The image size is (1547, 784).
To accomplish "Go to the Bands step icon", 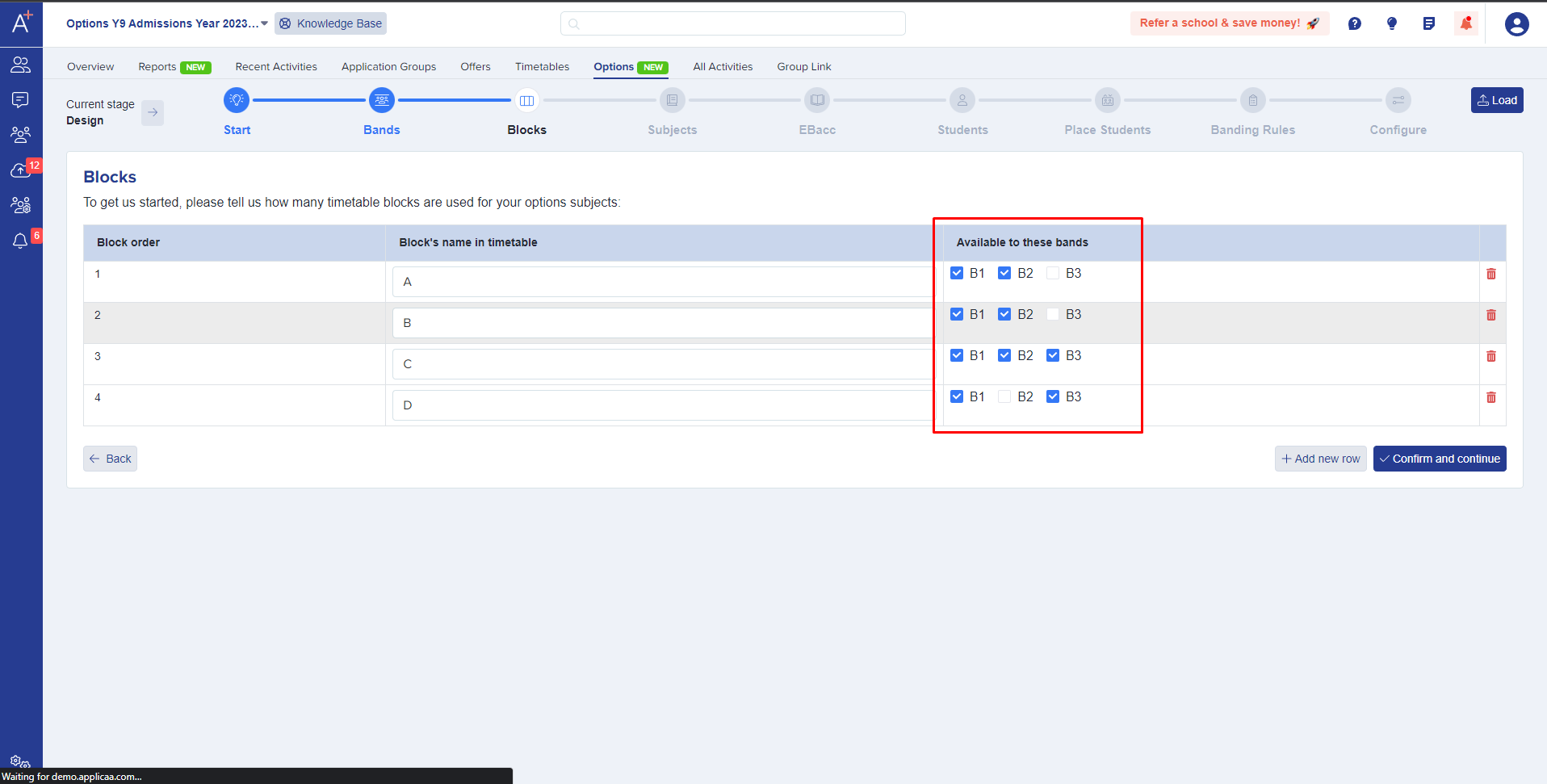I will tap(382, 100).
